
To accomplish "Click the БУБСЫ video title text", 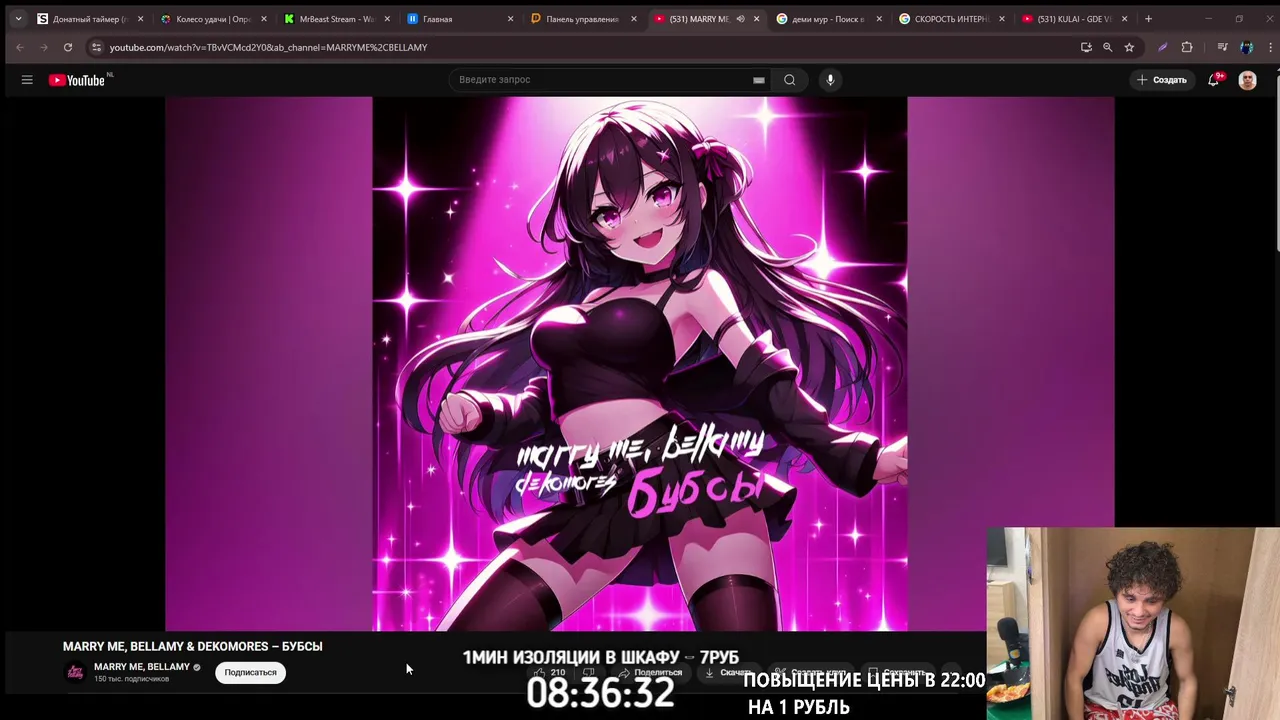I will (193, 647).
